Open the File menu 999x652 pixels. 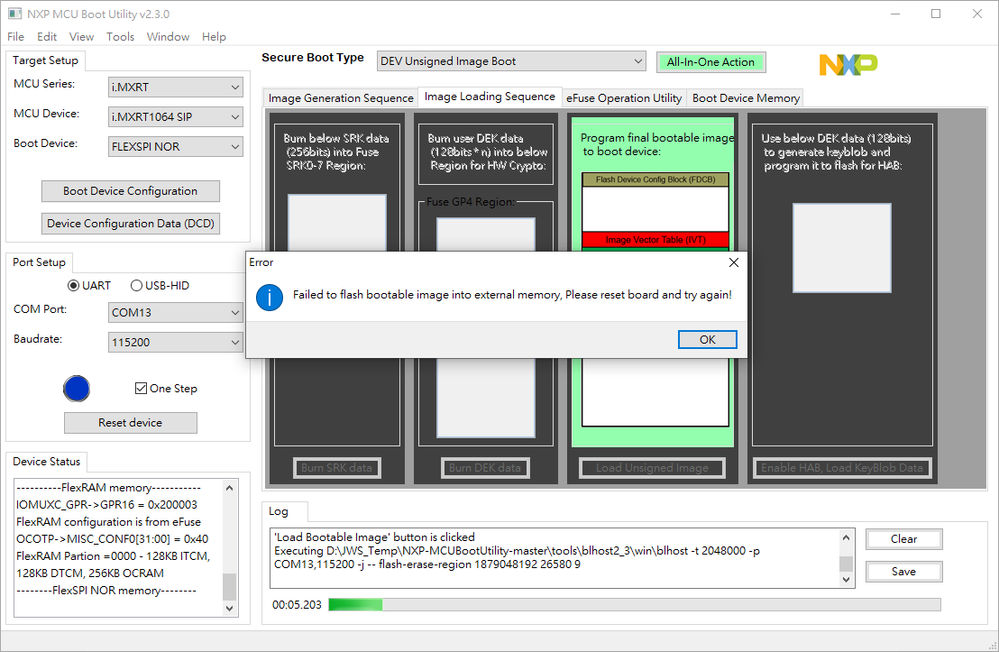click(16, 37)
